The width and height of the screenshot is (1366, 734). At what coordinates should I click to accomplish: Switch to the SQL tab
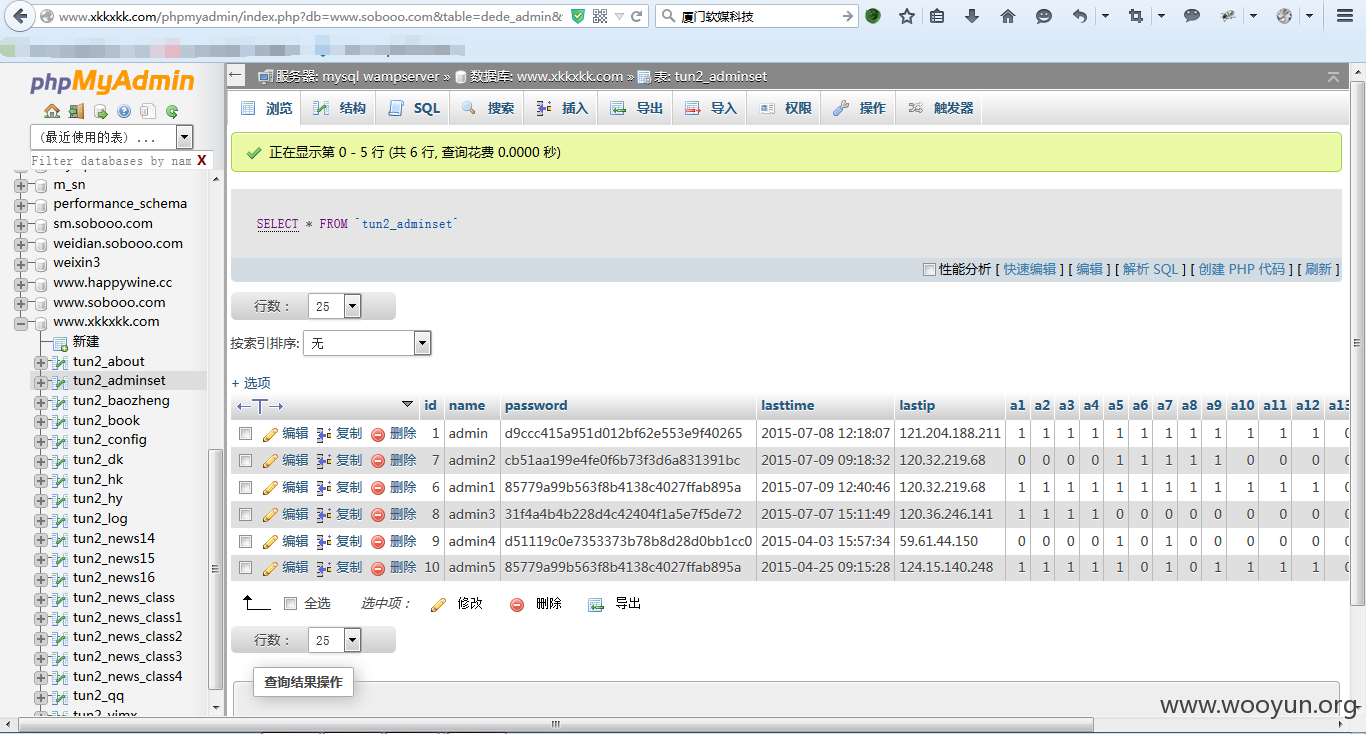[x=414, y=108]
